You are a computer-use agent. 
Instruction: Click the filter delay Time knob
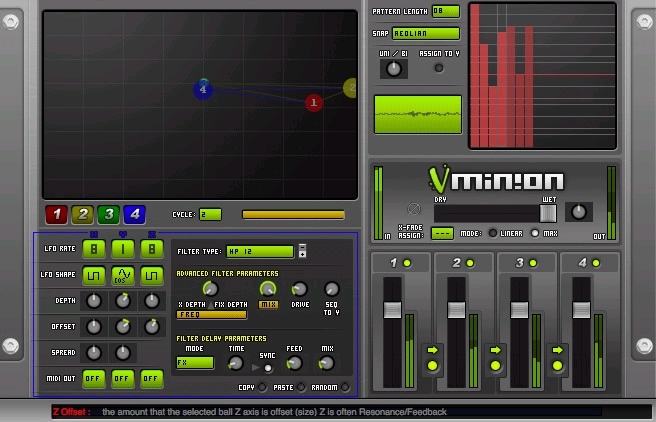pos(236,363)
